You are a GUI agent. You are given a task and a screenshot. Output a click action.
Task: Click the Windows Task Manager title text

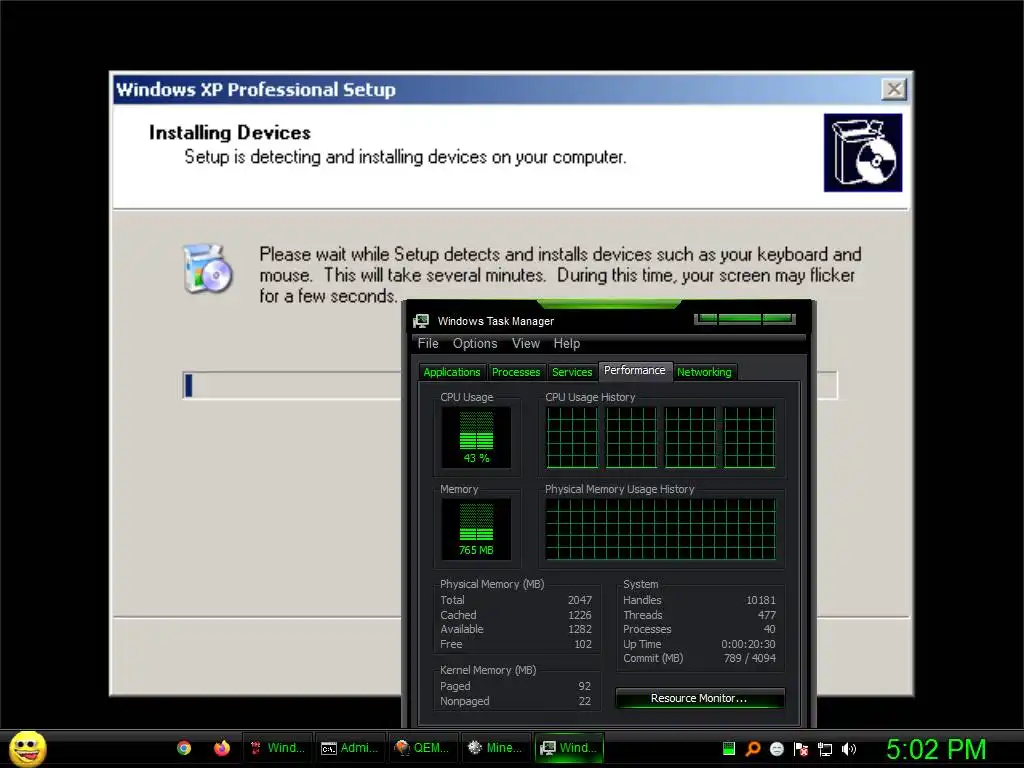pos(496,321)
